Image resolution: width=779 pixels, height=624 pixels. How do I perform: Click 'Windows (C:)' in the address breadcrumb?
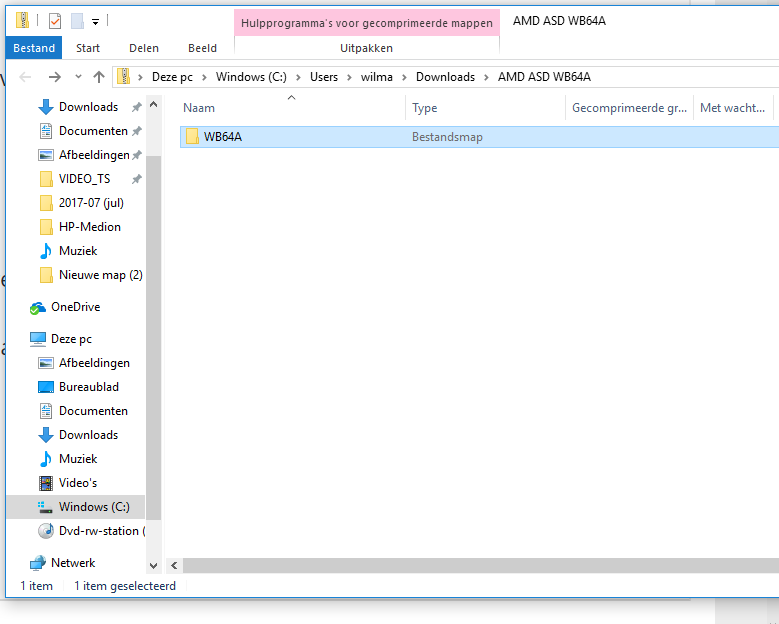(x=251, y=77)
